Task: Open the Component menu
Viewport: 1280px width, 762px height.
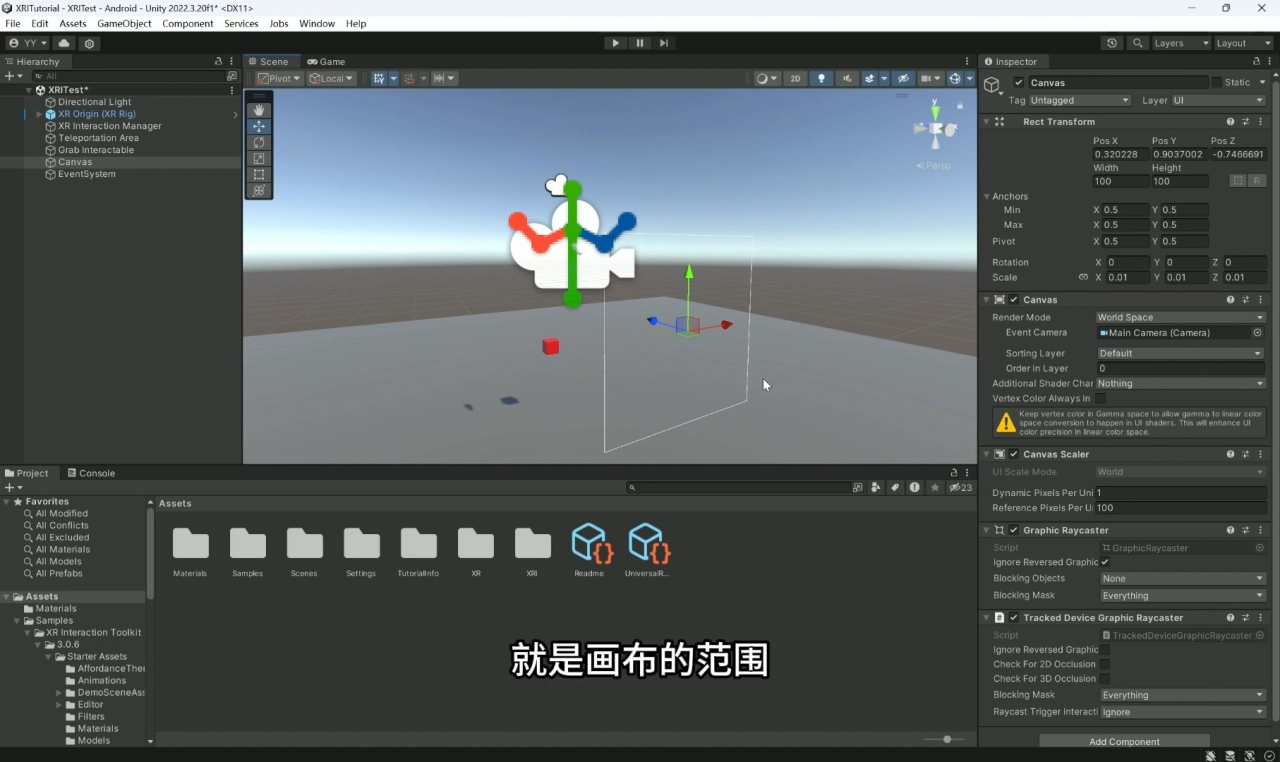Action: (188, 23)
